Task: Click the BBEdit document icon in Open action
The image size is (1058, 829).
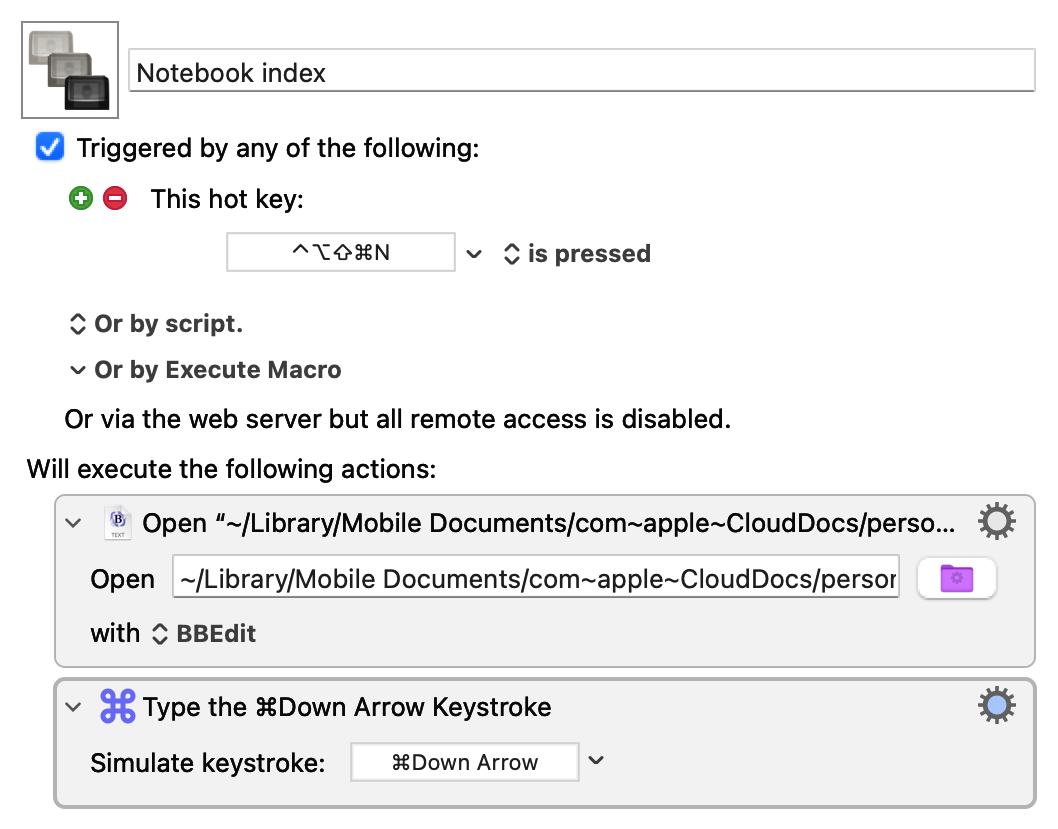Action: click(x=118, y=523)
